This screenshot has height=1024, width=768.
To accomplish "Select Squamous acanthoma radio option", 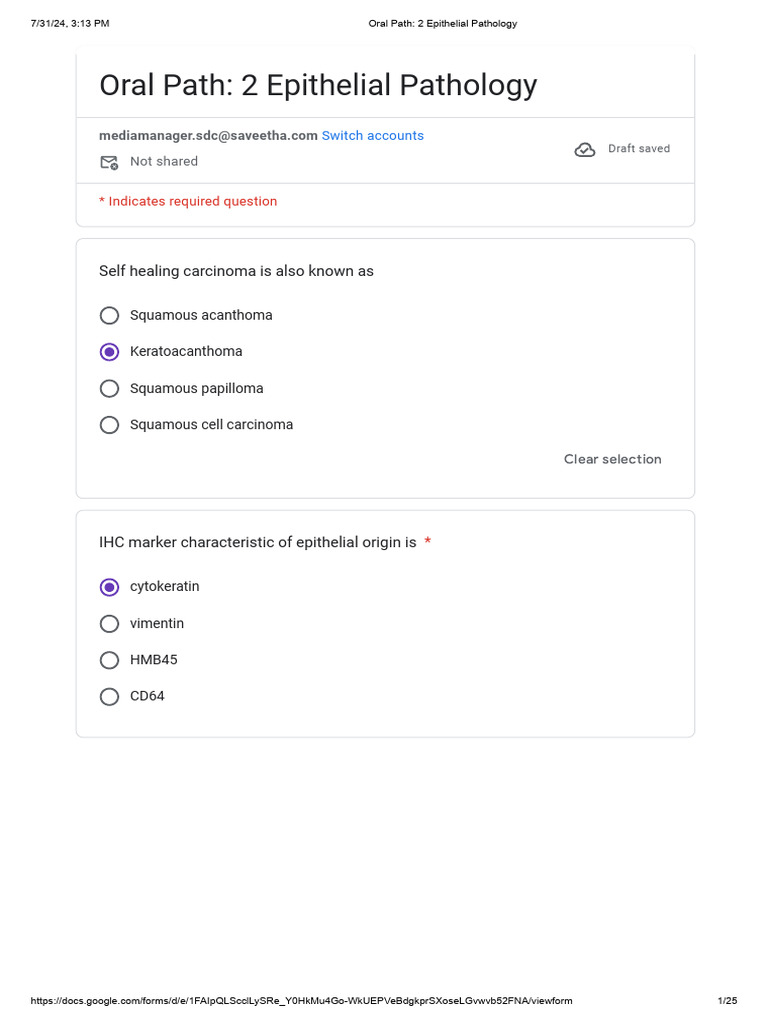I will (109, 315).
